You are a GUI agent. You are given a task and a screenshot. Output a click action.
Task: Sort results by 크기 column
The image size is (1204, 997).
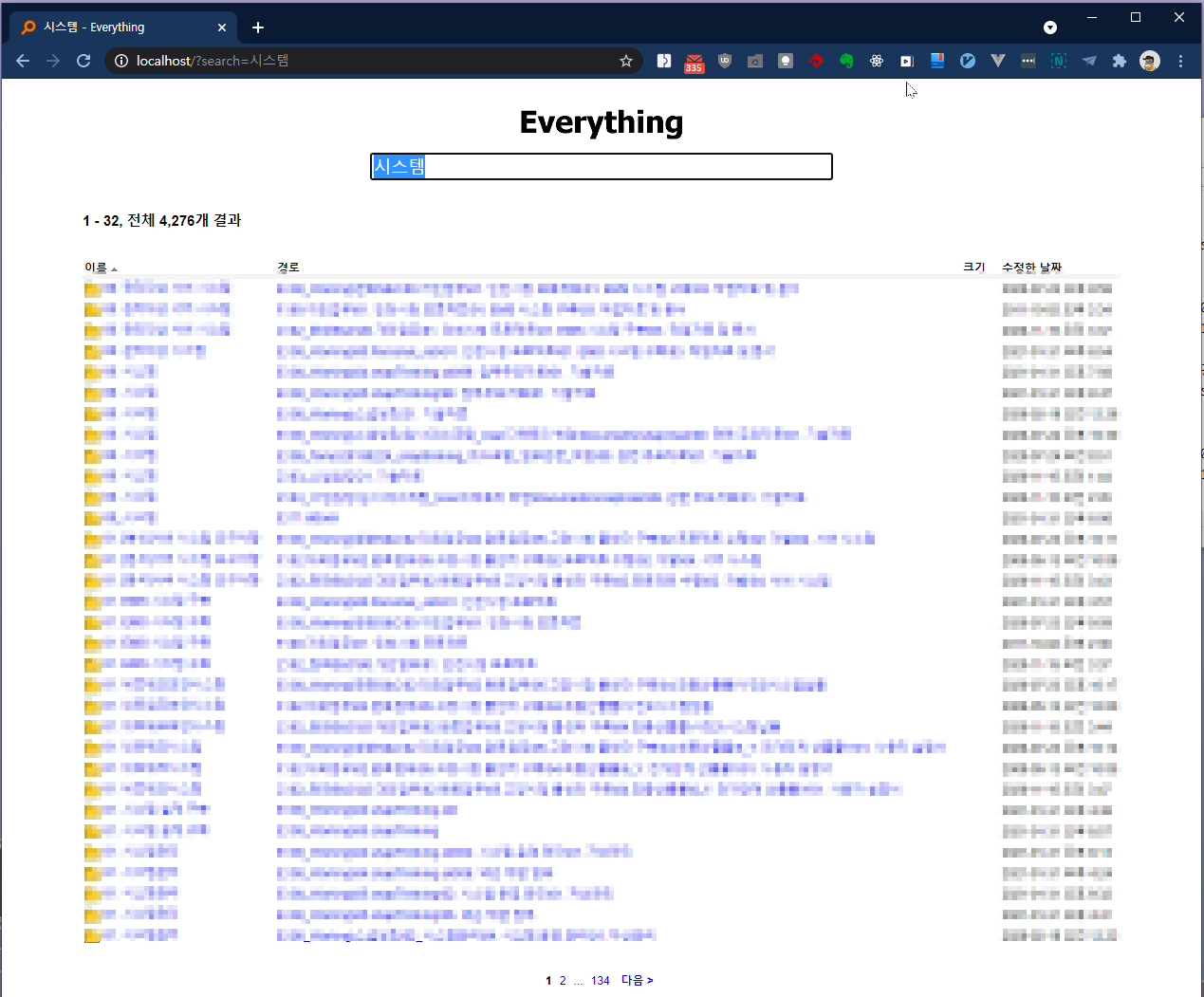pos(974,268)
